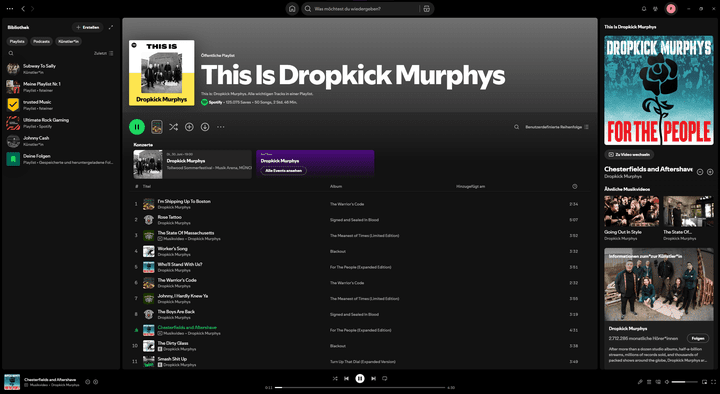This screenshot has width=720, height=394.
Task: Pause playback in bottom player
Action: [x=360, y=378]
